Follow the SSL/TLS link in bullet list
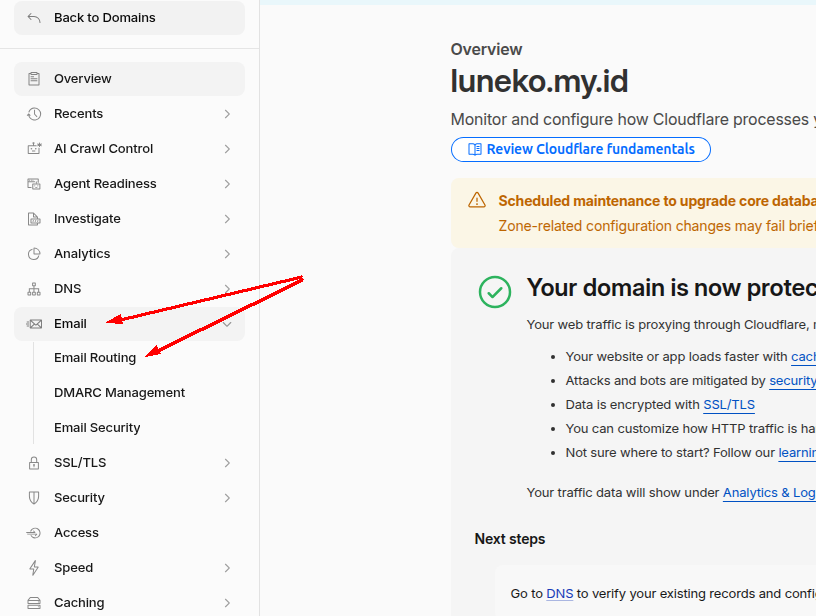This screenshot has width=816, height=616. (729, 405)
